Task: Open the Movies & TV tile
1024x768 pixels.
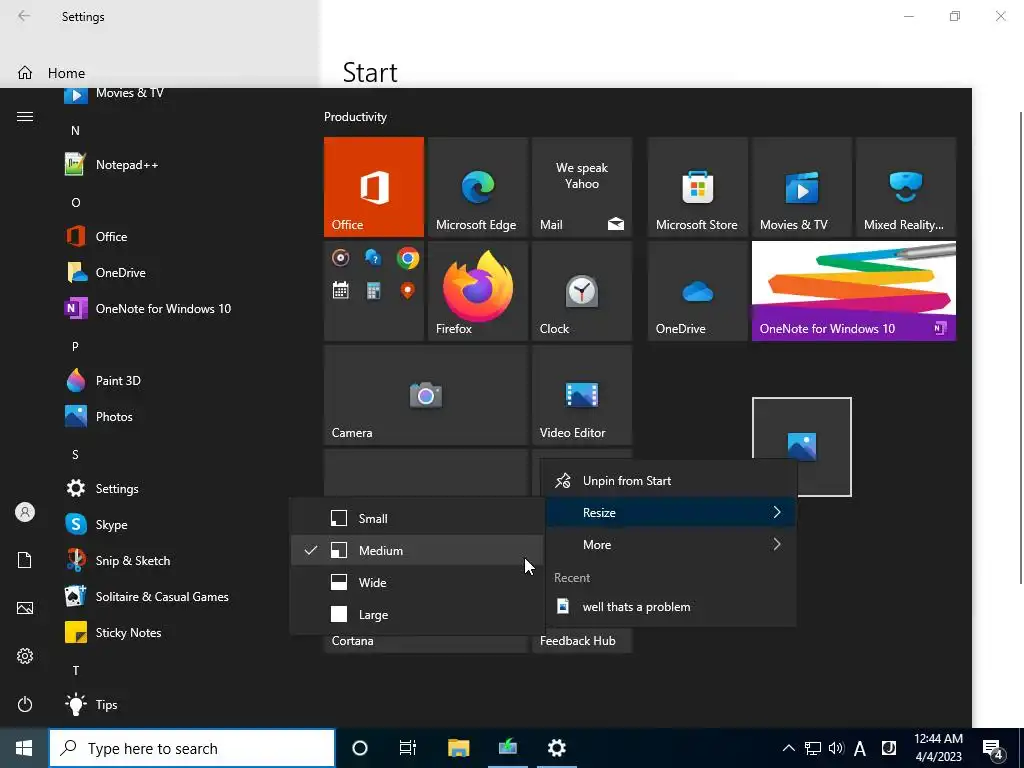Action: pos(801,187)
